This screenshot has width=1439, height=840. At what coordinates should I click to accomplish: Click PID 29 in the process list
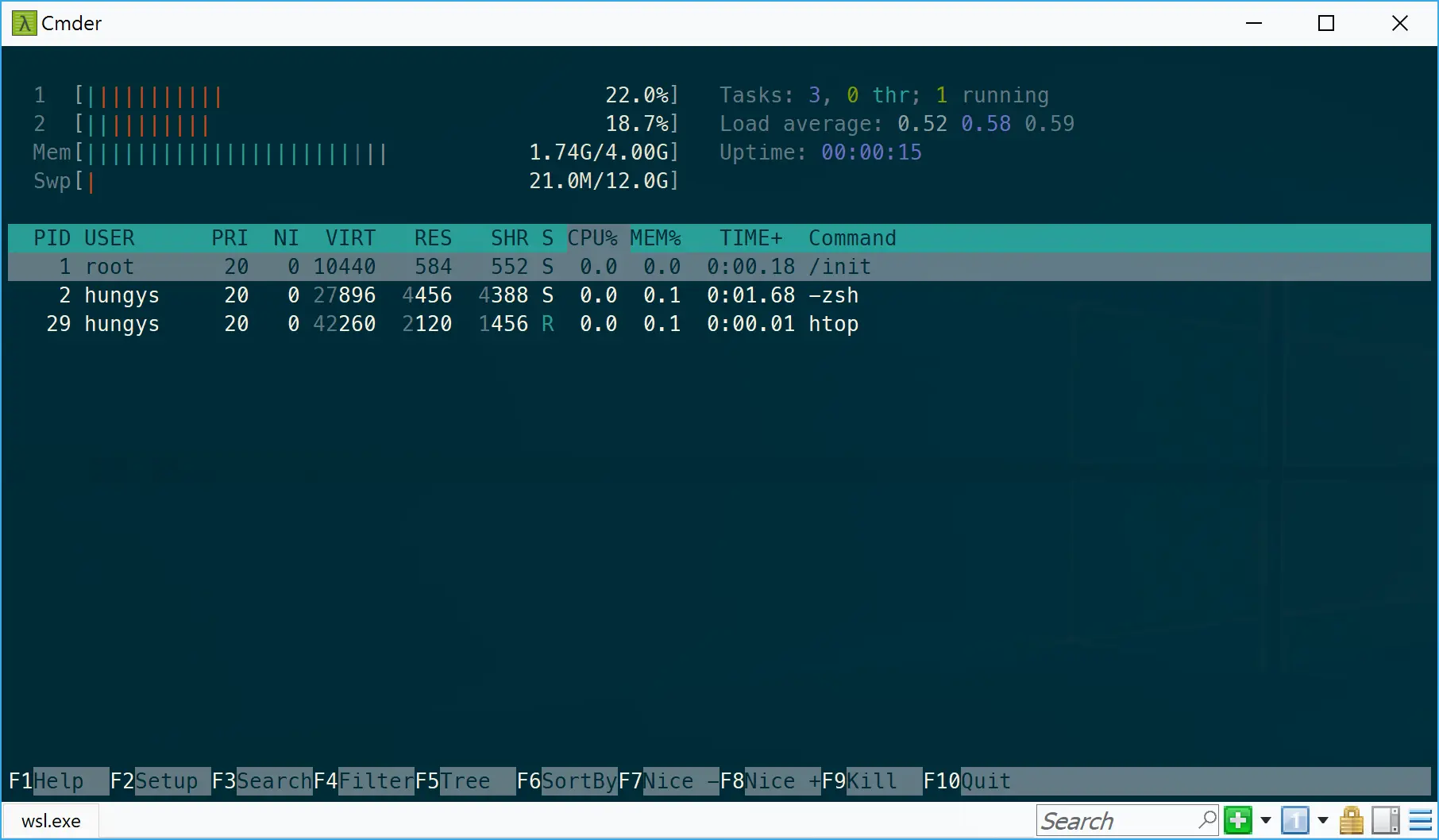59,324
